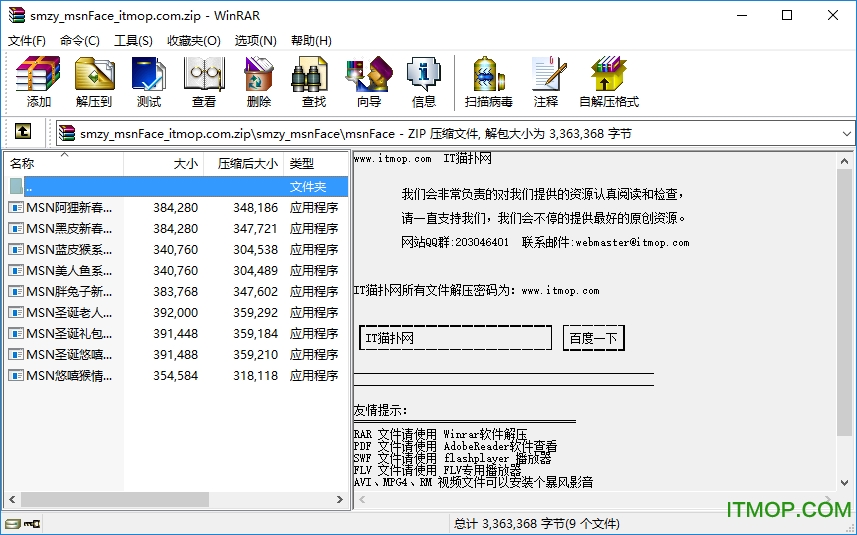Click the size value 383,768
This screenshot has width=857, height=535.
coord(175,292)
